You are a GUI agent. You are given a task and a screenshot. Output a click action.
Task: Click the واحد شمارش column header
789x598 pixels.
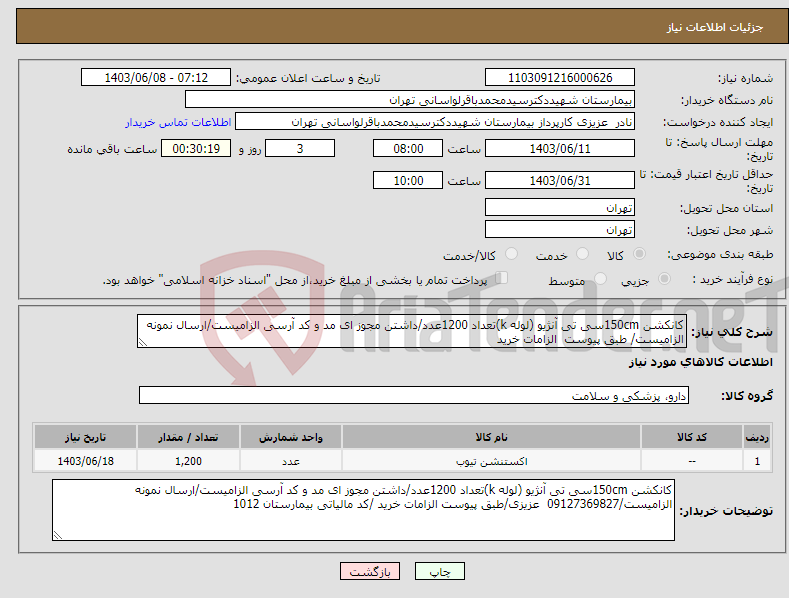291,437
